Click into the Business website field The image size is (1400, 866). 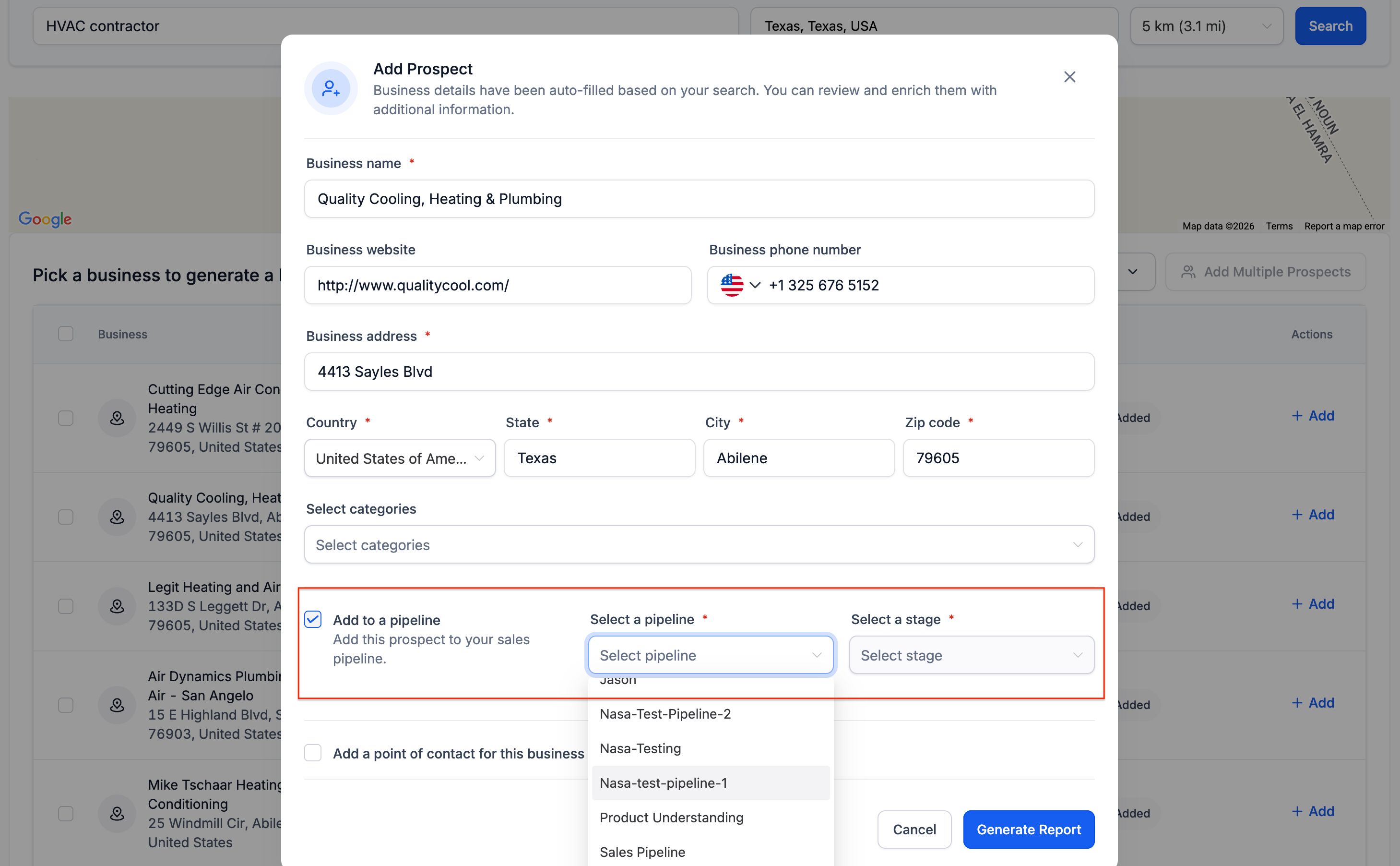[498, 285]
